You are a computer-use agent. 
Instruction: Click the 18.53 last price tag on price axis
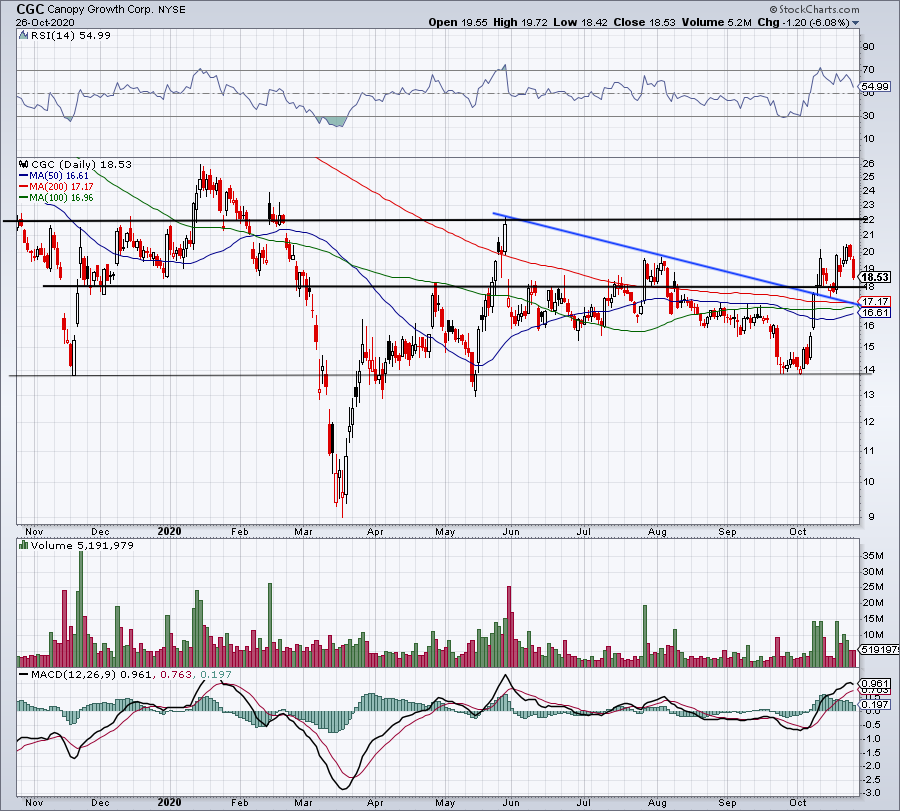(x=875, y=277)
